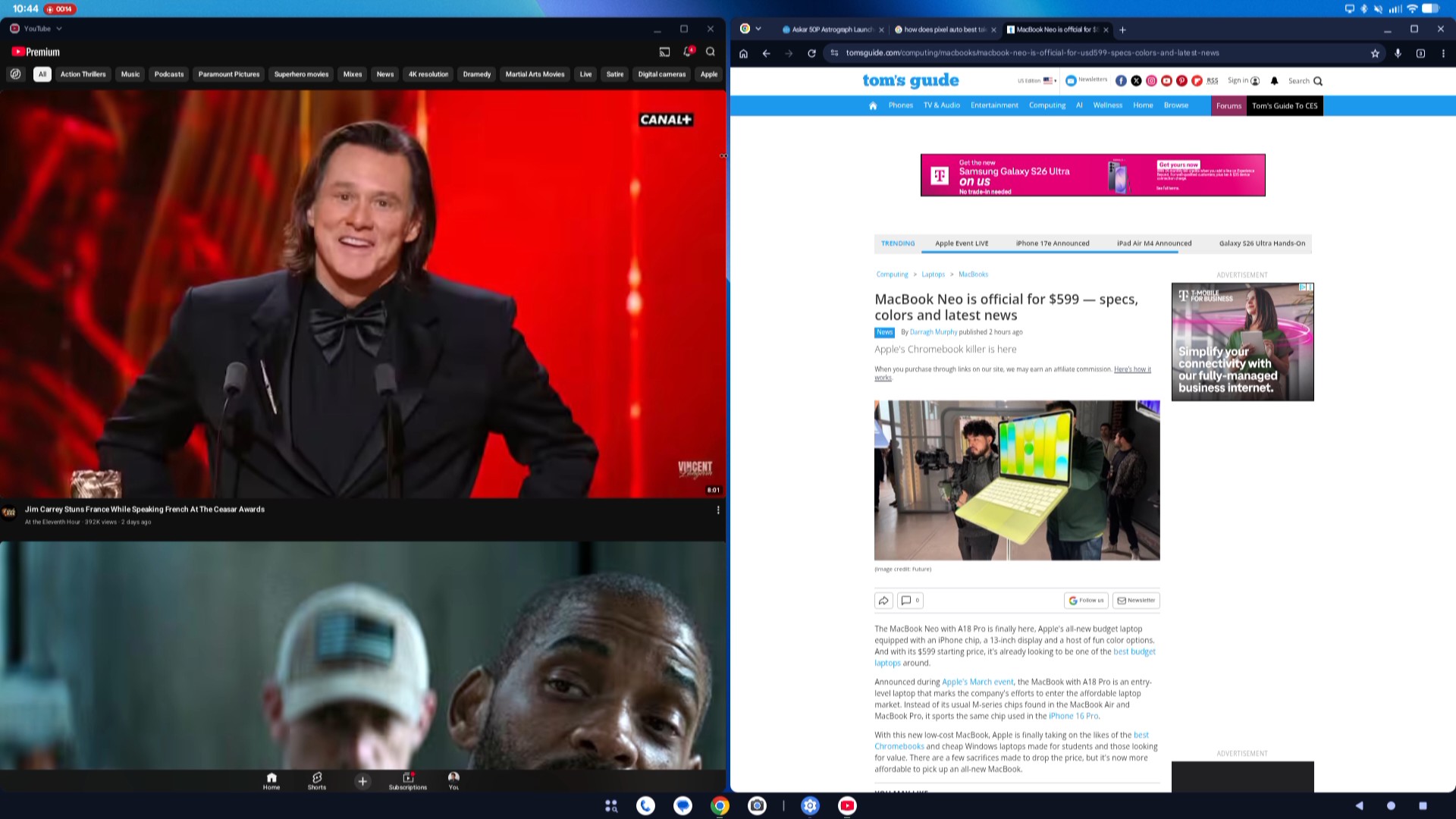This screenshot has height=819, width=1456.
Task: Open the Computing section on Tom's Guide
Action: coord(1047,105)
